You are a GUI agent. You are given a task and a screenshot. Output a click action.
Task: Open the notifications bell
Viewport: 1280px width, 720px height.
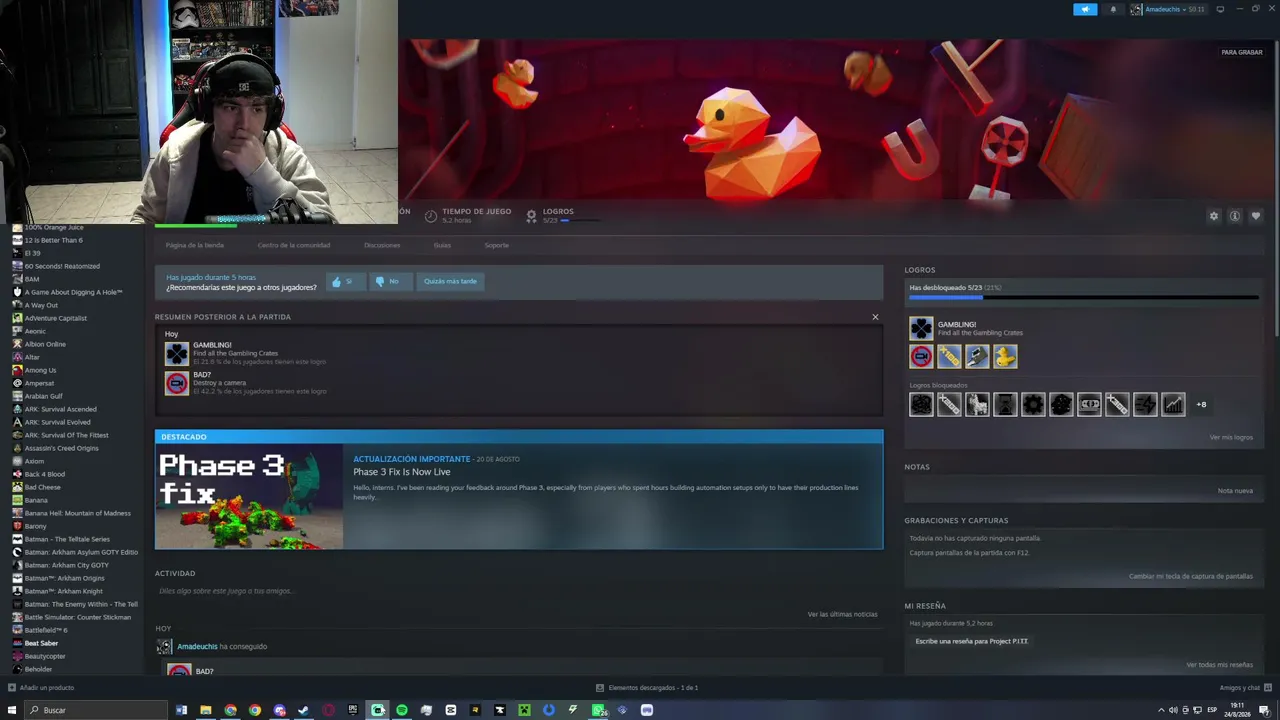(1113, 9)
